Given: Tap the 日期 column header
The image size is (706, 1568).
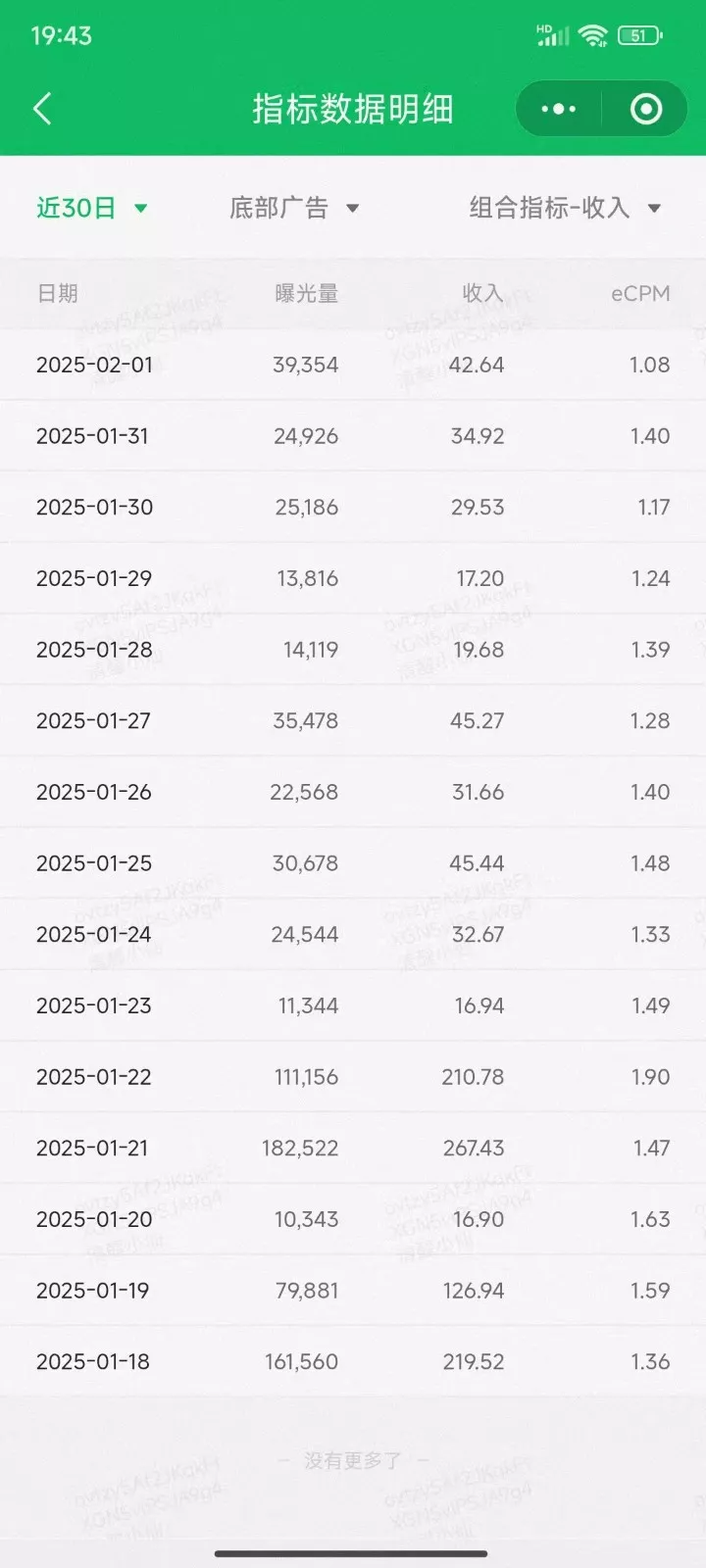Looking at the screenshot, I should point(57,293).
